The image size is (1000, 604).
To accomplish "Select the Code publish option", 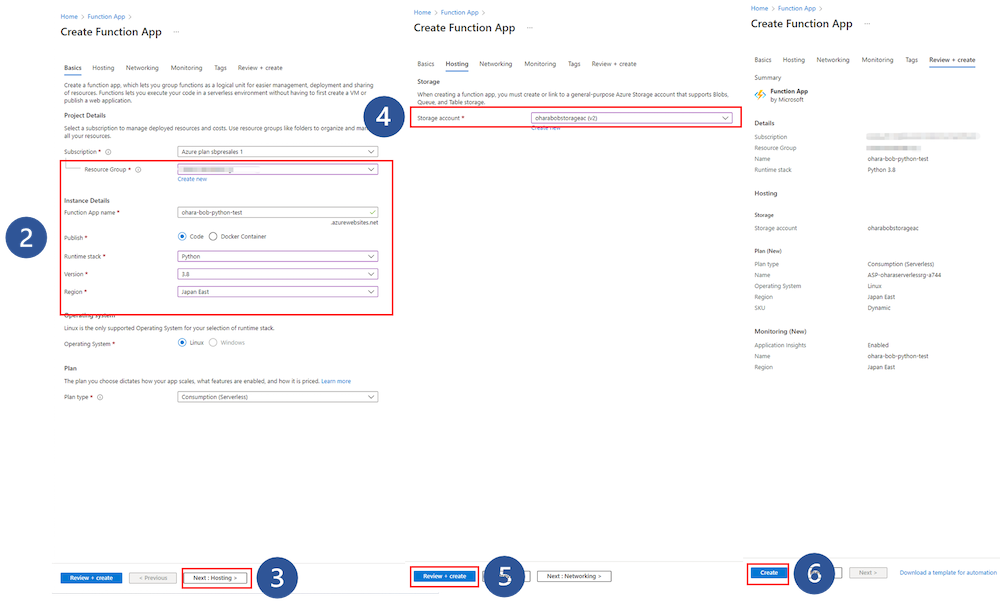I will click(x=182, y=237).
